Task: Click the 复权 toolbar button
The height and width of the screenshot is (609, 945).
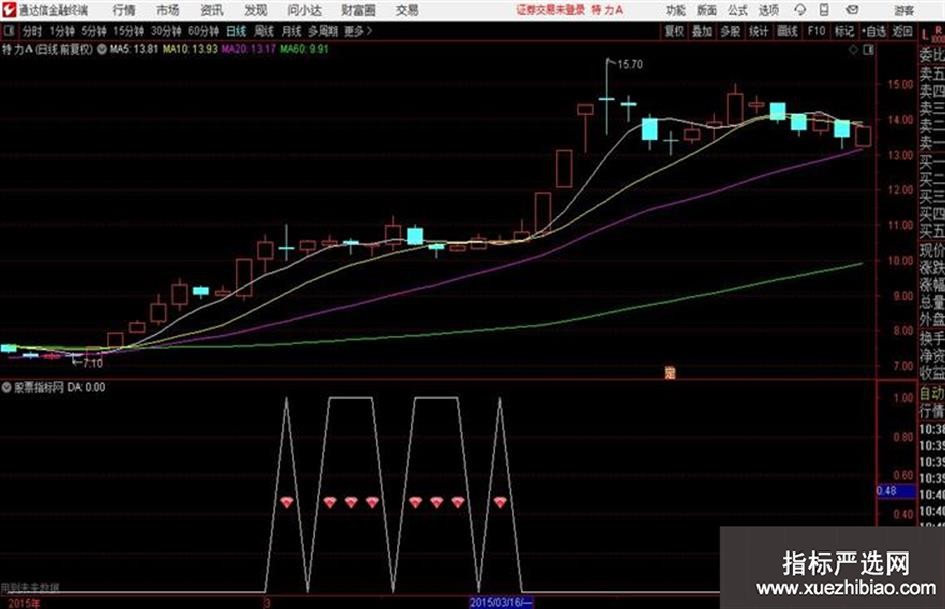Action: (674, 31)
